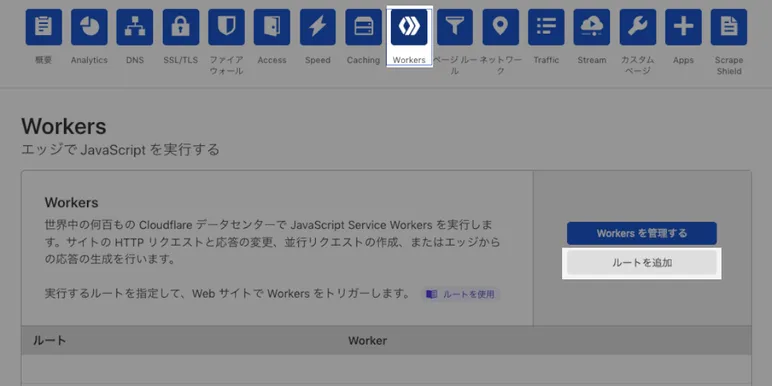Click the SSL/TLS label text
The height and width of the screenshot is (386, 772).
click(x=181, y=60)
